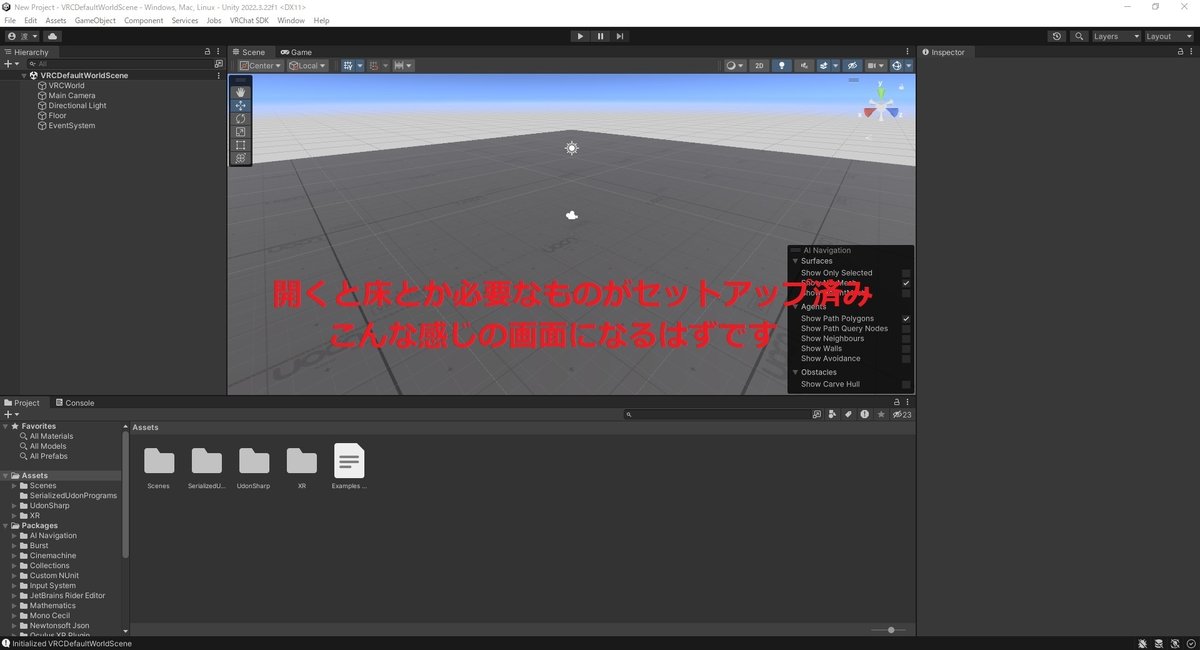Select VRCWorld in the Hierarchy

[x=66, y=86]
